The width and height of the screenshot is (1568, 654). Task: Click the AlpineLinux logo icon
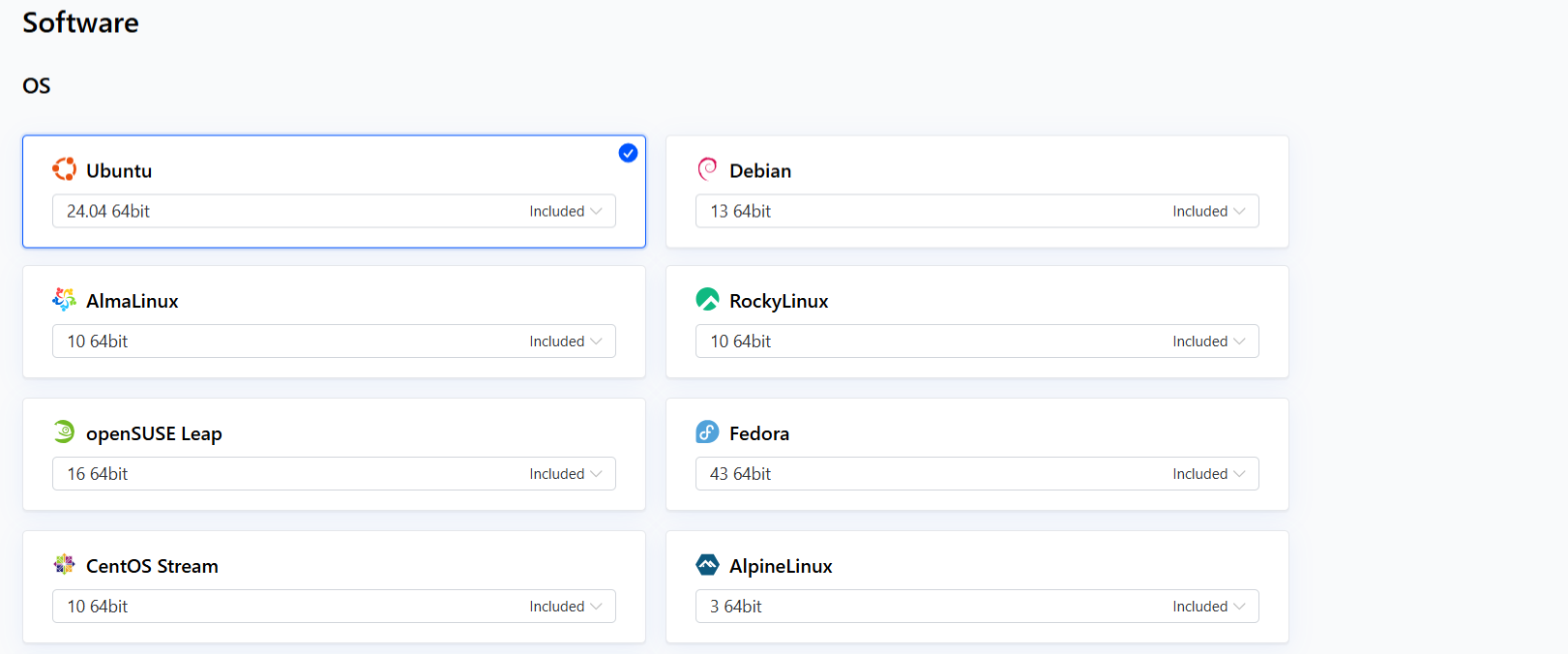pyautogui.click(x=708, y=564)
